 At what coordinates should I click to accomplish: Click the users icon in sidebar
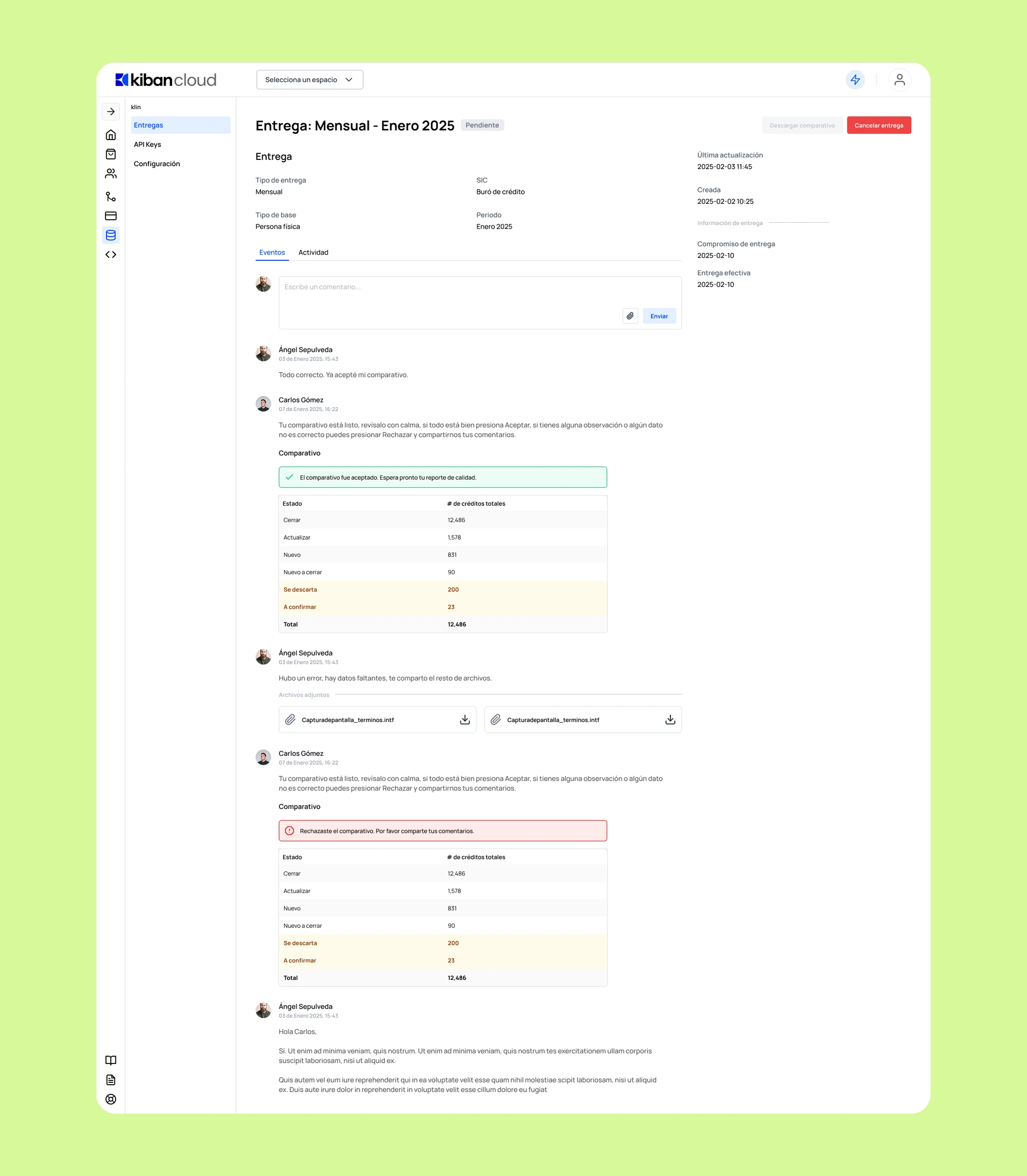click(x=111, y=173)
